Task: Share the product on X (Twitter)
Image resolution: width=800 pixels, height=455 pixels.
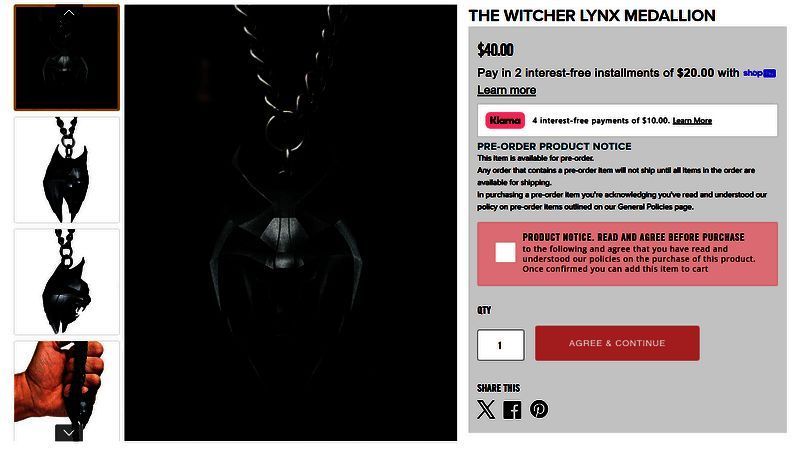Action: [x=486, y=410]
